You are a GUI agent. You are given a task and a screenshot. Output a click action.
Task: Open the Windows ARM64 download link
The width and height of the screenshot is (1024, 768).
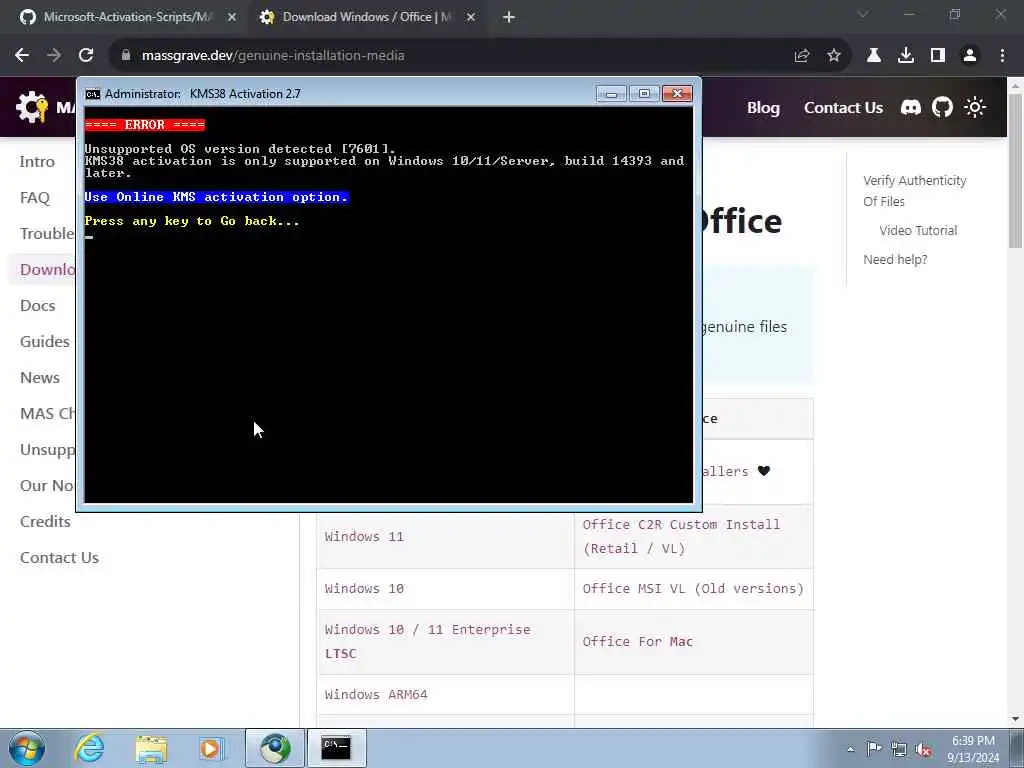pyautogui.click(x=376, y=694)
